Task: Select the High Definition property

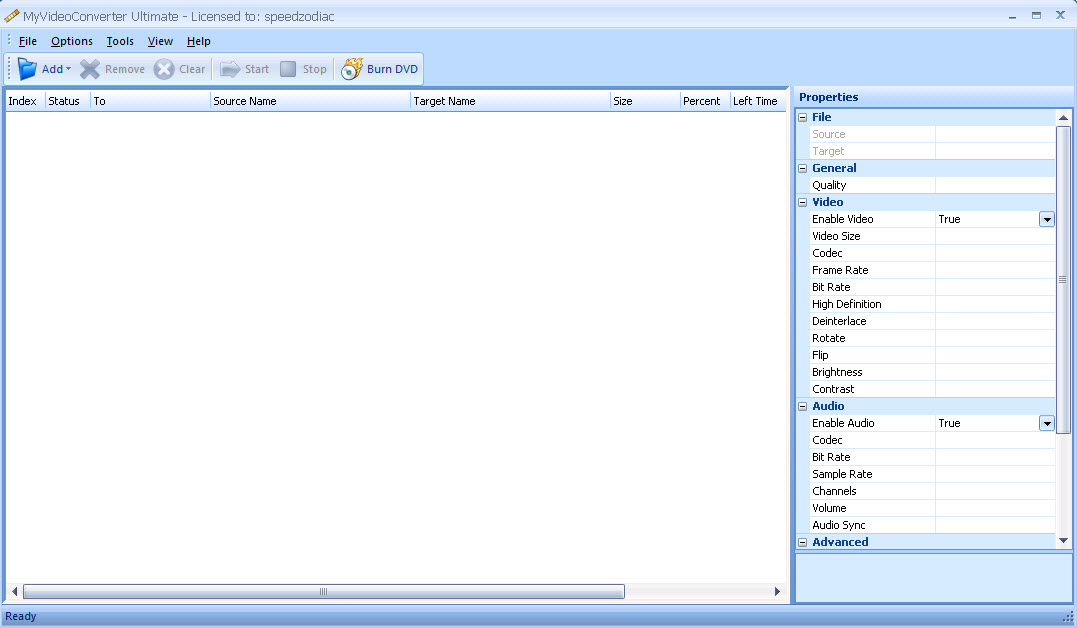Action: 933,304
